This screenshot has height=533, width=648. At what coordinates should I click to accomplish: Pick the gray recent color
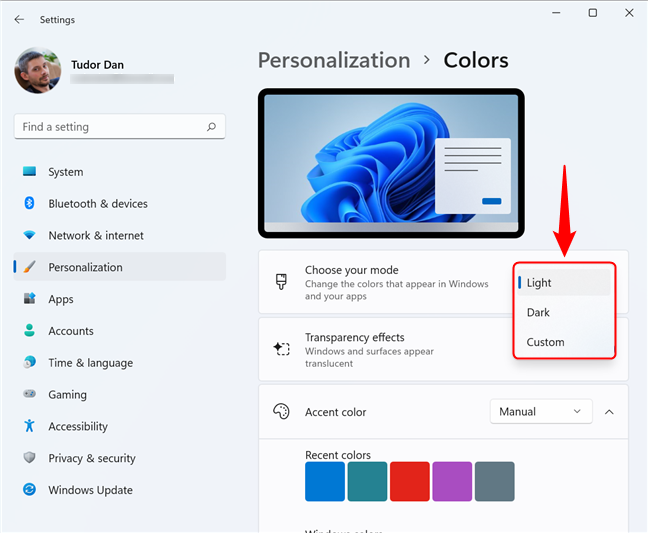point(495,481)
